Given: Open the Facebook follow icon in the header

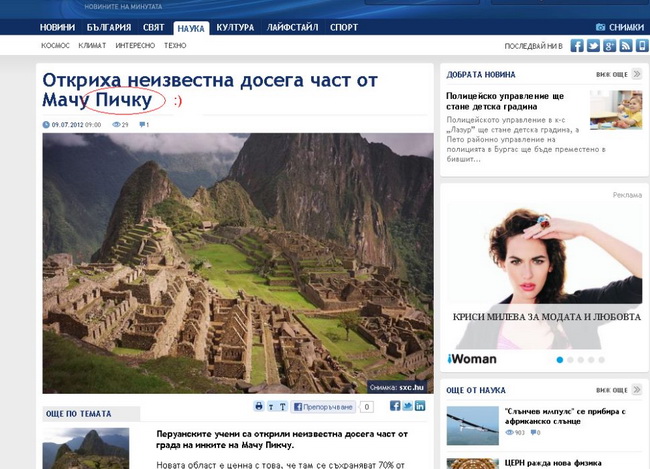Looking at the screenshot, I should pos(577,45).
